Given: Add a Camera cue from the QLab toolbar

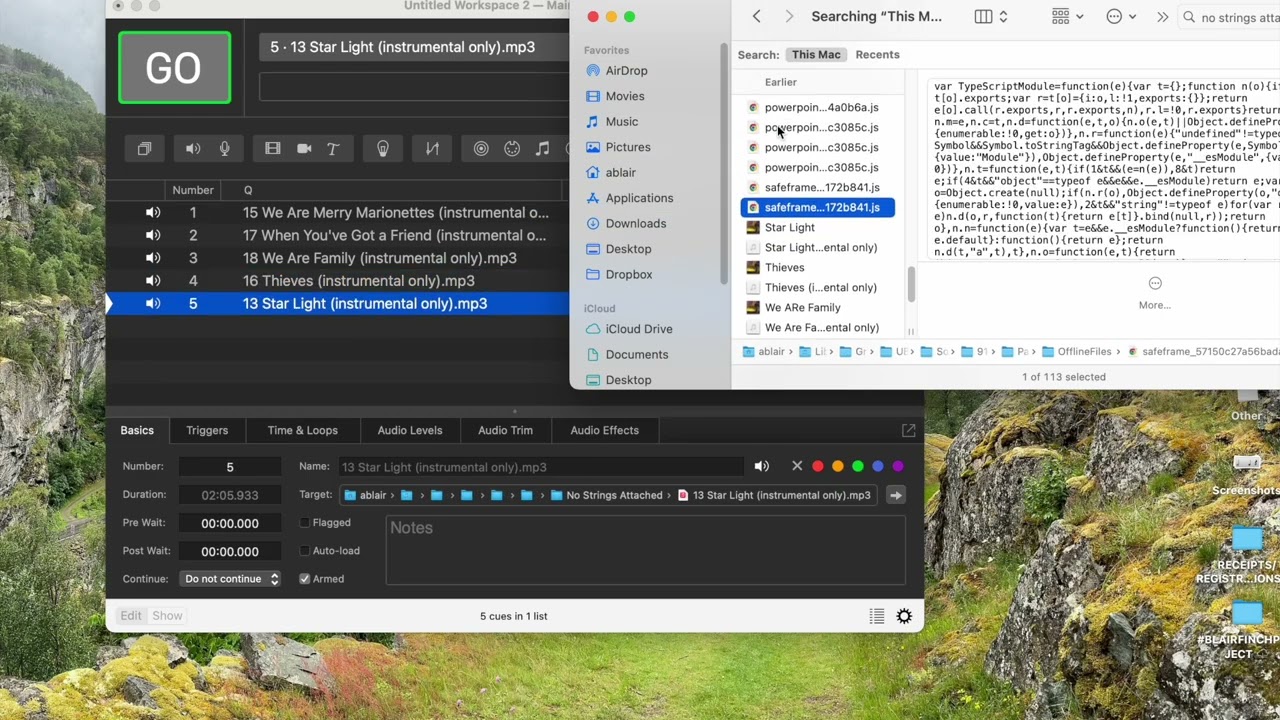Looking at the screenshot, I should pos(304,149).
